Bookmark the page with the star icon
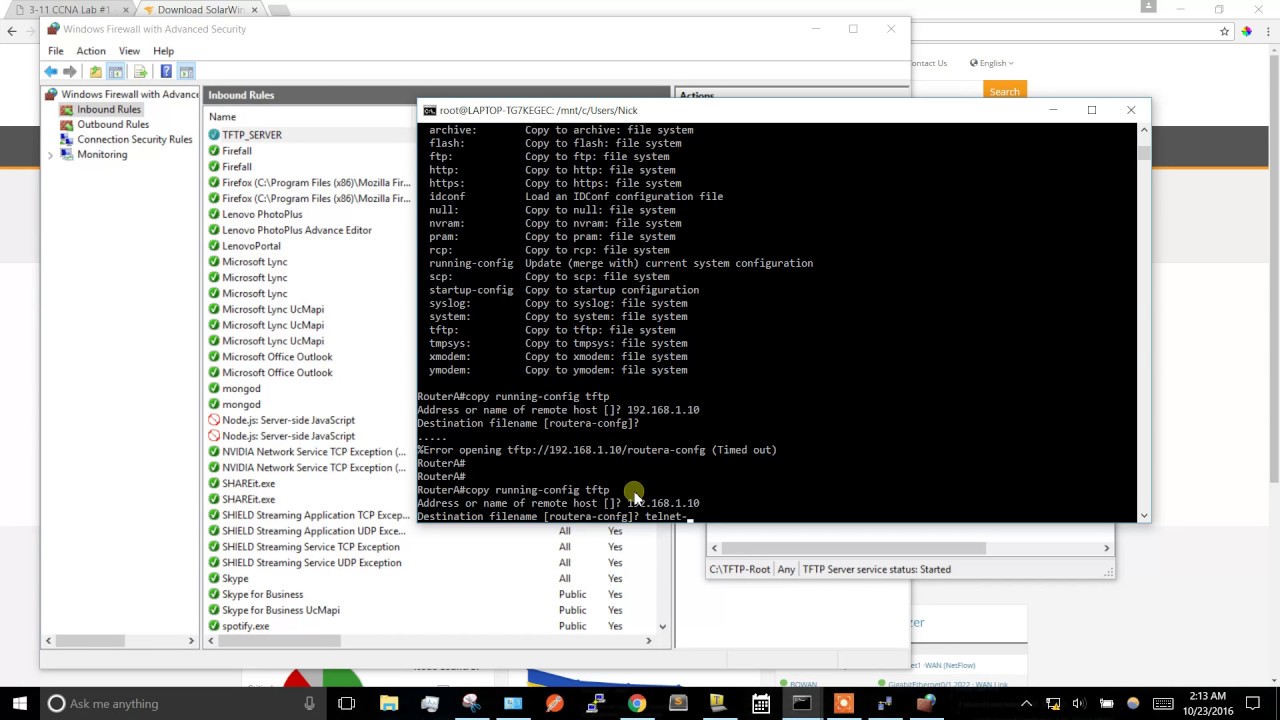The height and width of the screenshot is (720, 1280). pos(1224,31)
